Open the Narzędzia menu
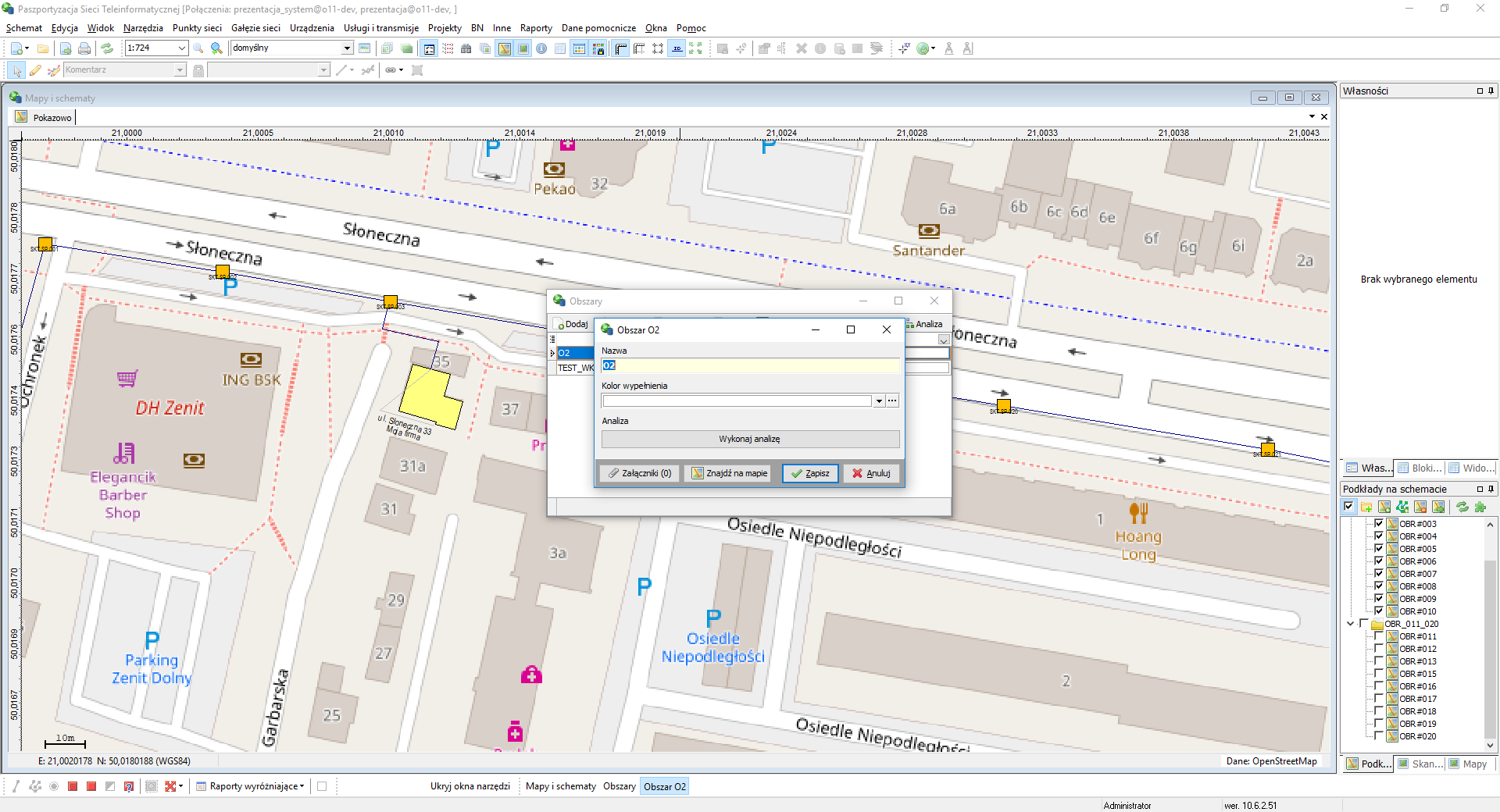The image size is (1500, 812). 143,28
